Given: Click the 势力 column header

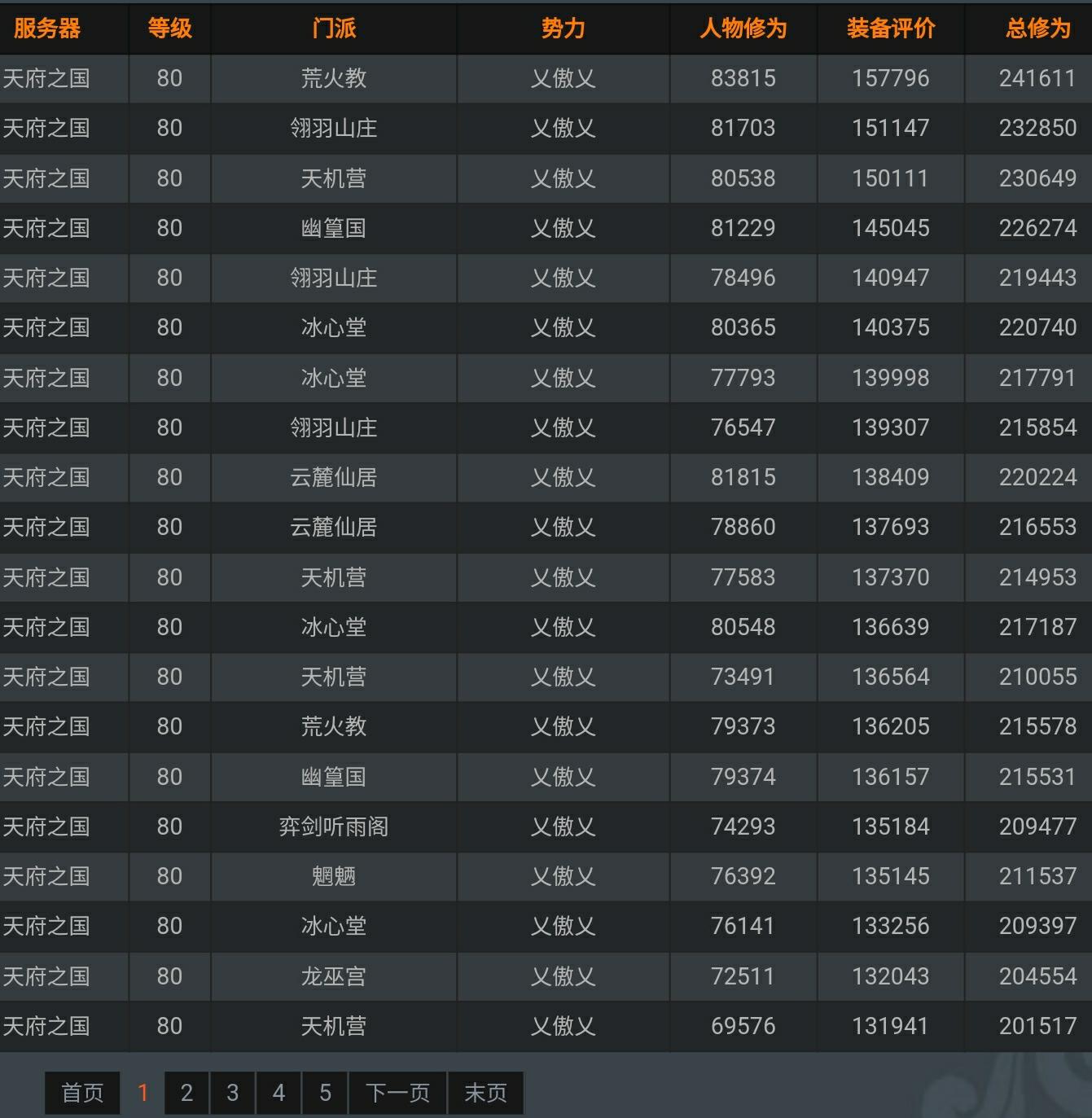Looking at the screenshot, I should (563, 28).
